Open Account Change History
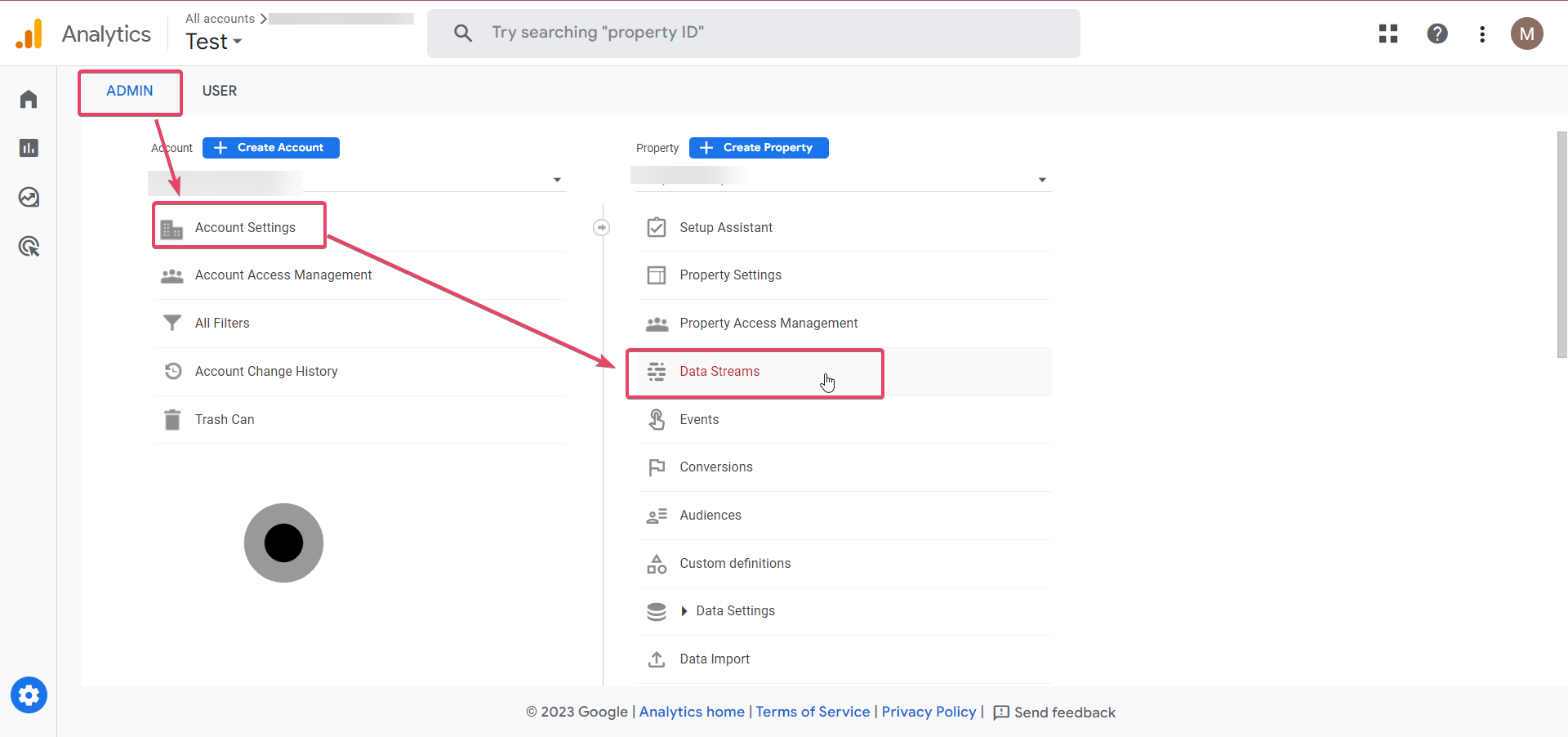Image resolution: width=1568 pixels, height=737 pixels. (359, 371)
